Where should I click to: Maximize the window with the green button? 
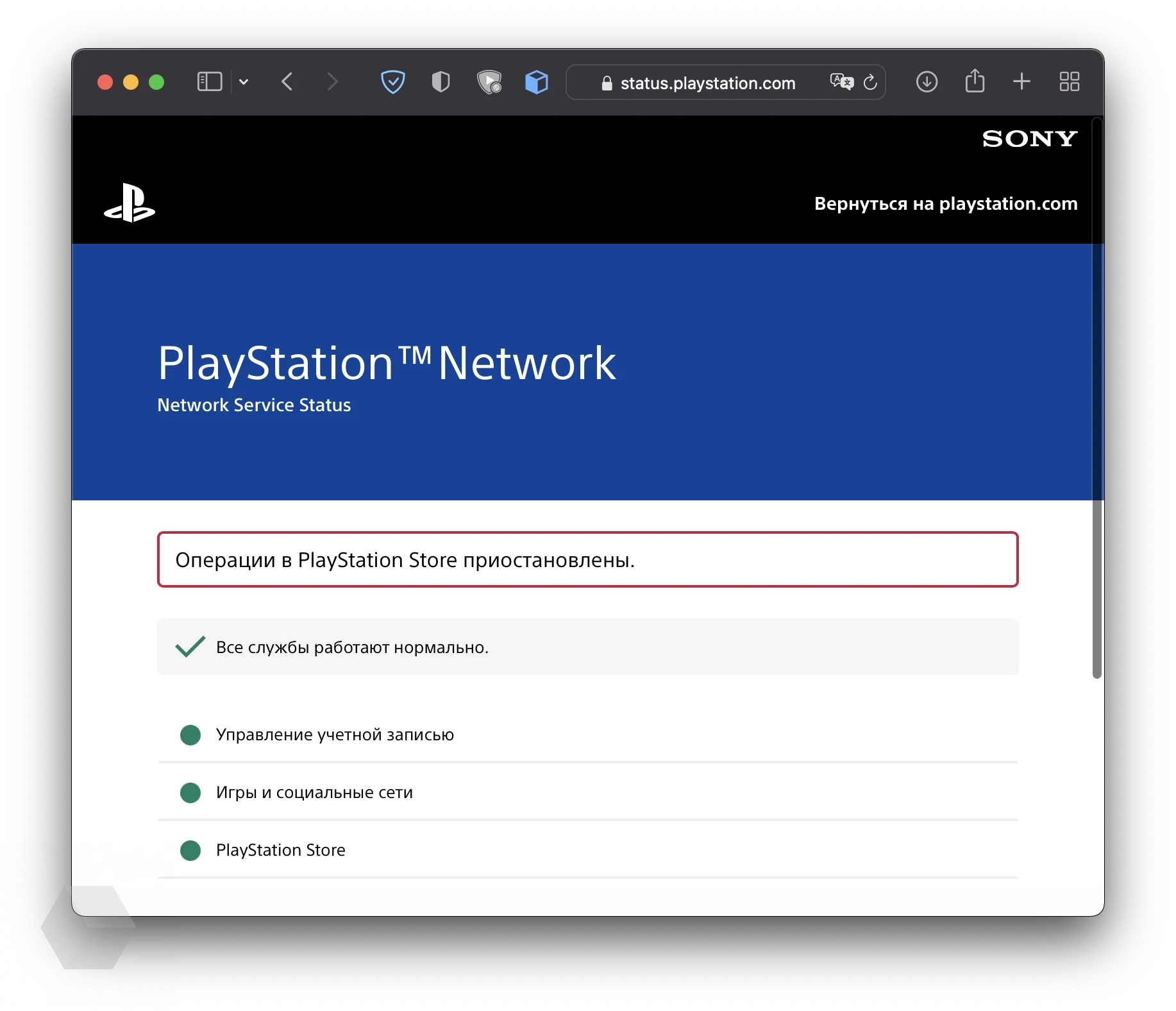tap(156, 82)
